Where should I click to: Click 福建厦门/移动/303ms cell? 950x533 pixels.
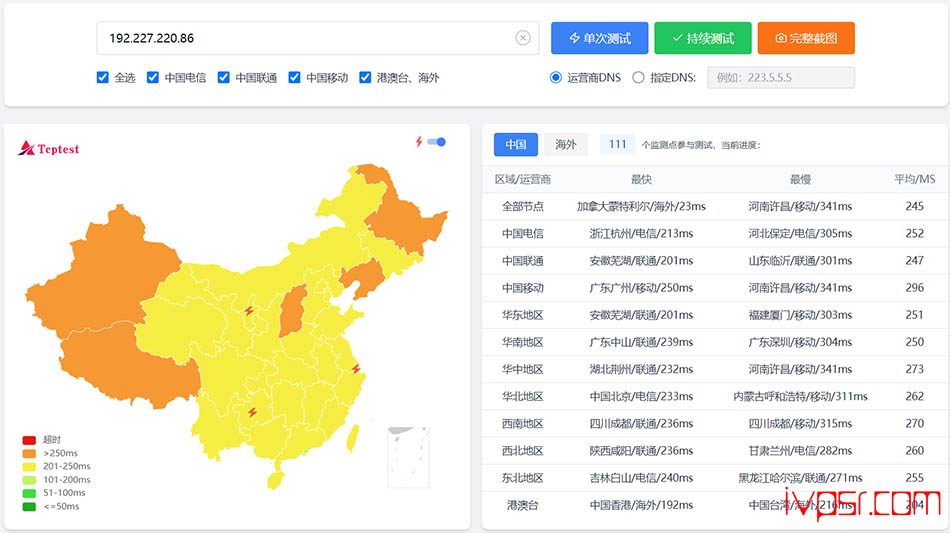800,315
